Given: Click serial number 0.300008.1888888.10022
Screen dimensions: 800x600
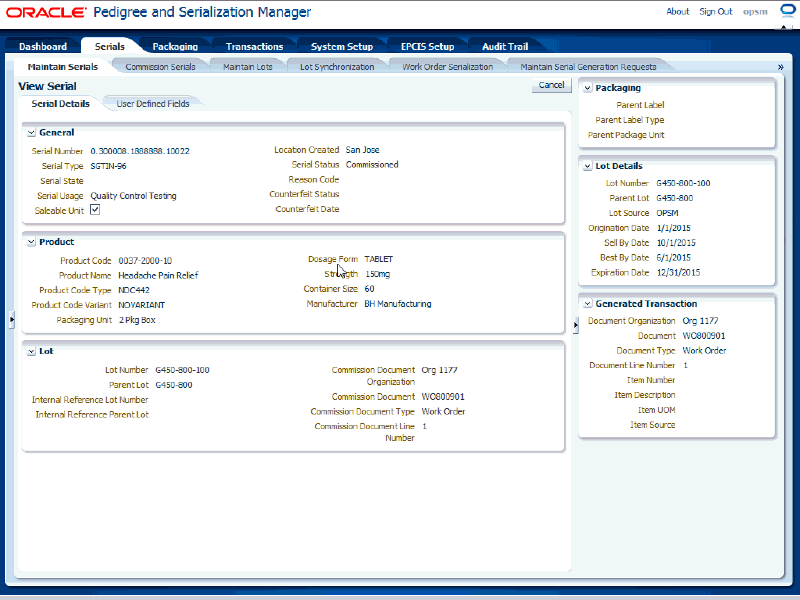Looking at the screenshot, I should (x=140, y=151).
